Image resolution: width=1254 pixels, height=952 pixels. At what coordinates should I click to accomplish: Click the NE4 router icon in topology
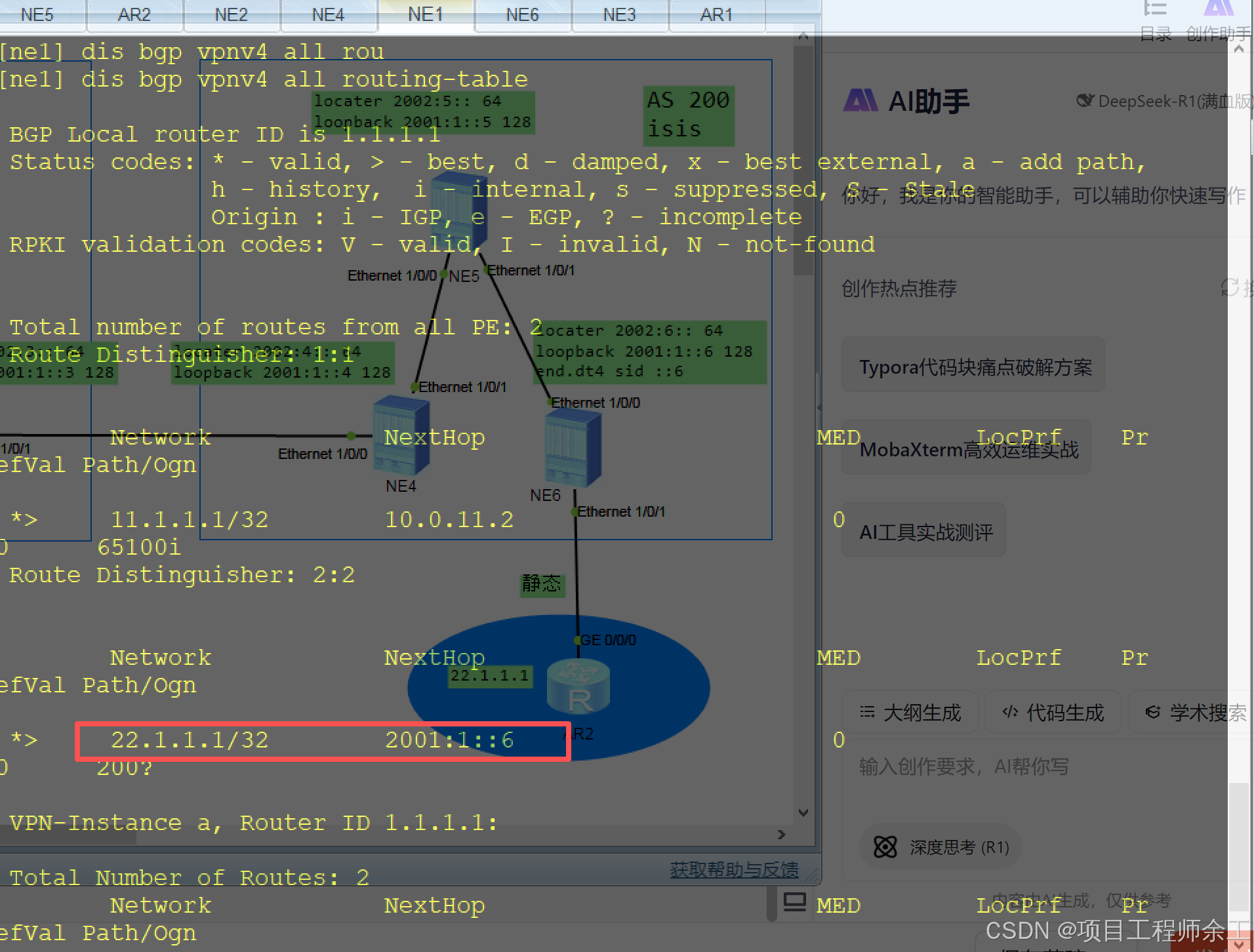401,436
